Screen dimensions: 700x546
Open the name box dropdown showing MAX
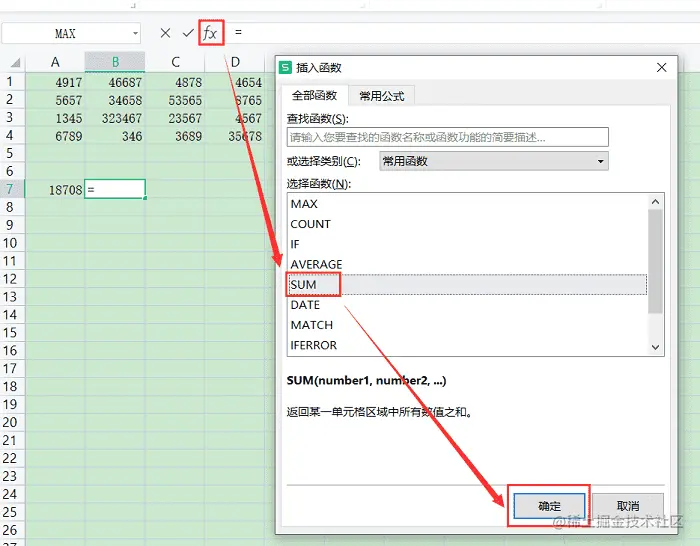[x=135, y=33]
